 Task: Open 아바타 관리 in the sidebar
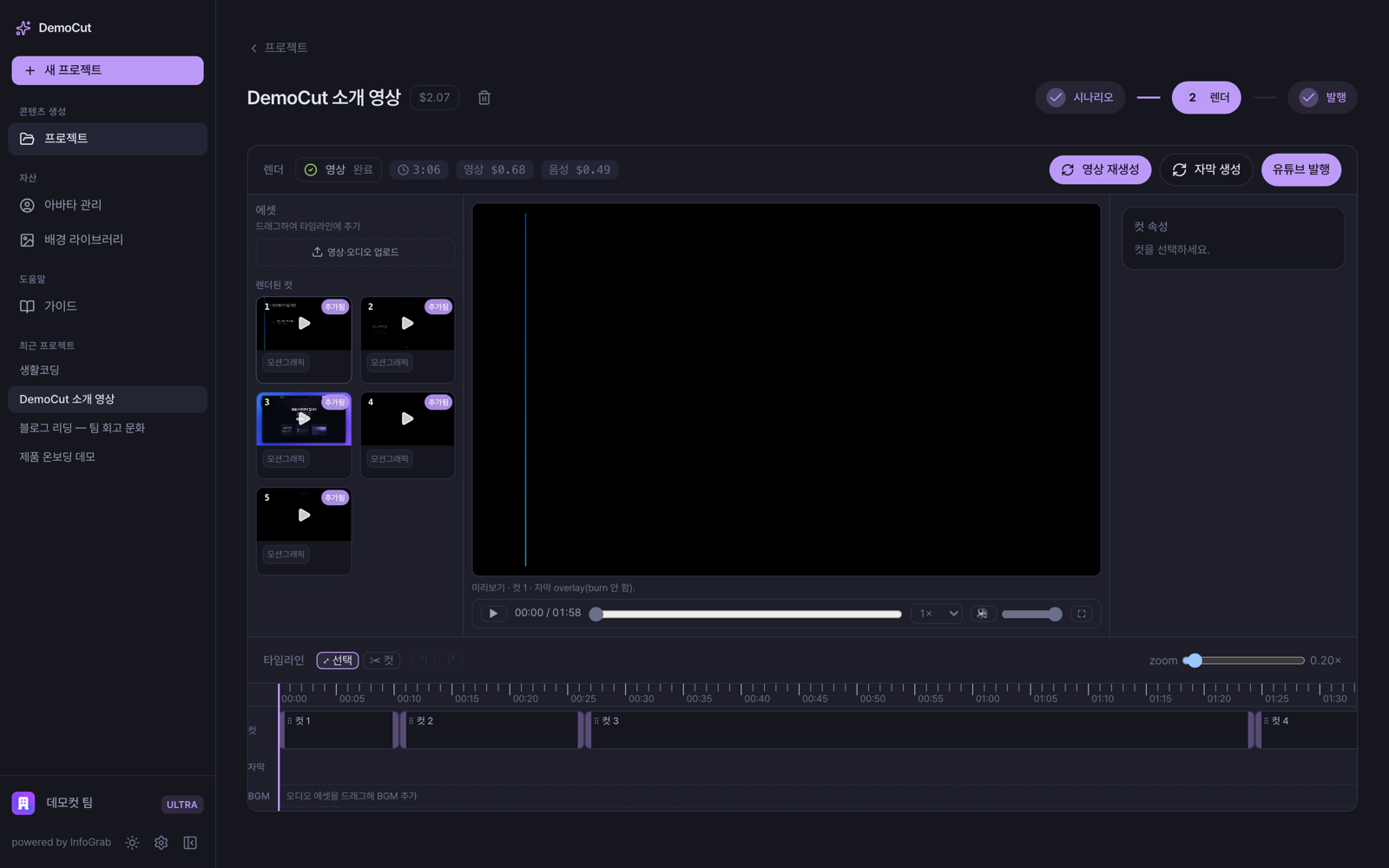coord(108,206)
